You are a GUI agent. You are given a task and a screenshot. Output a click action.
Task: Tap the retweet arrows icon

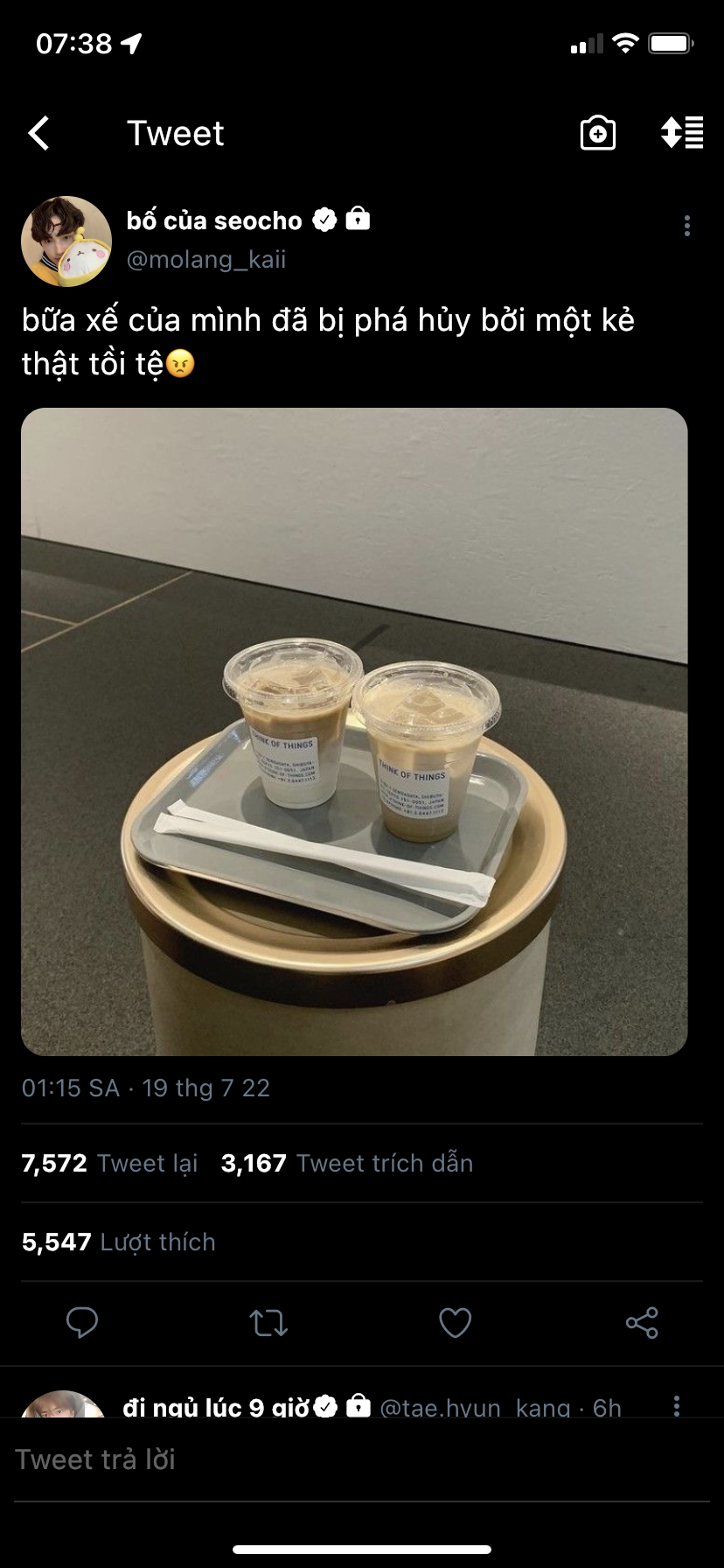[268, 1323]
